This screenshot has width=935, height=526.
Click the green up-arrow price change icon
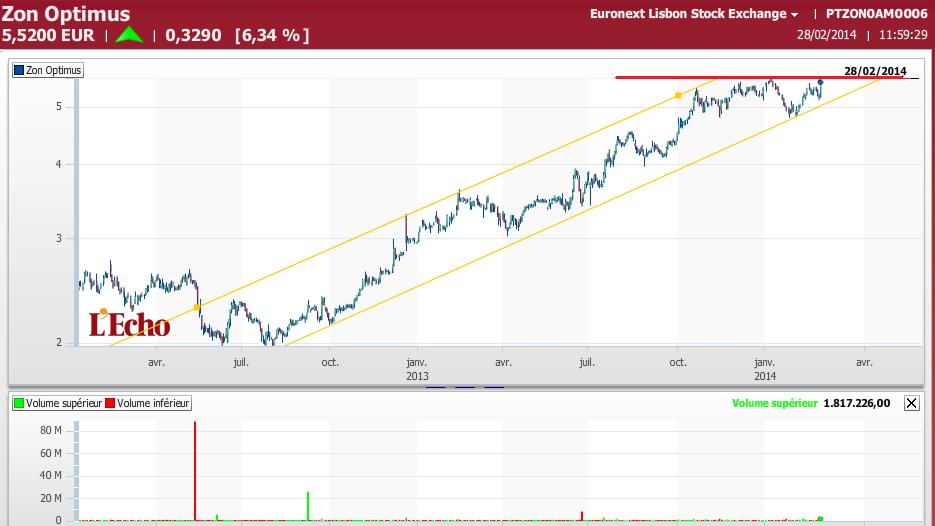coord(129,35)
